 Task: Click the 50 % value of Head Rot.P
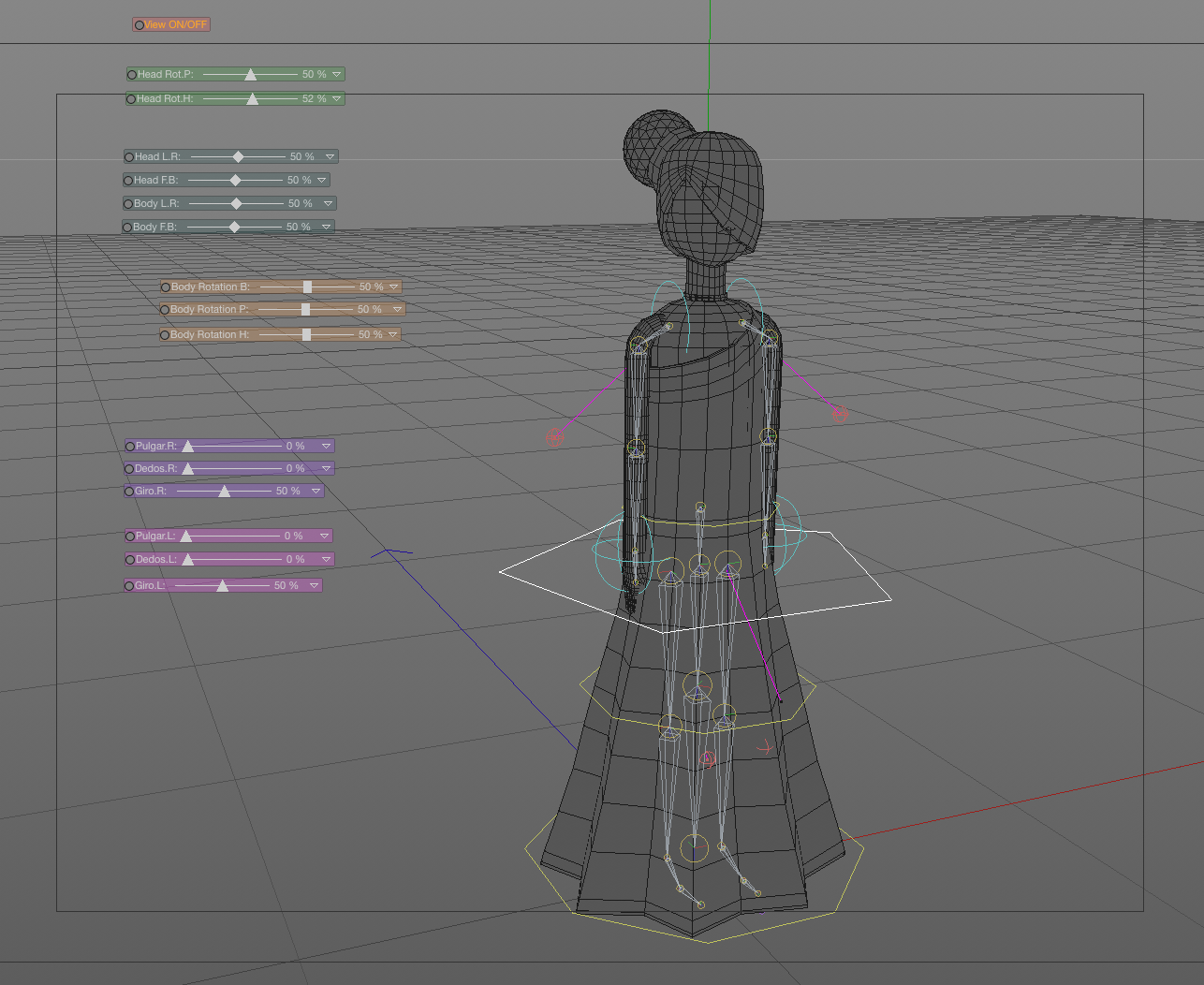tap(315, 74)
